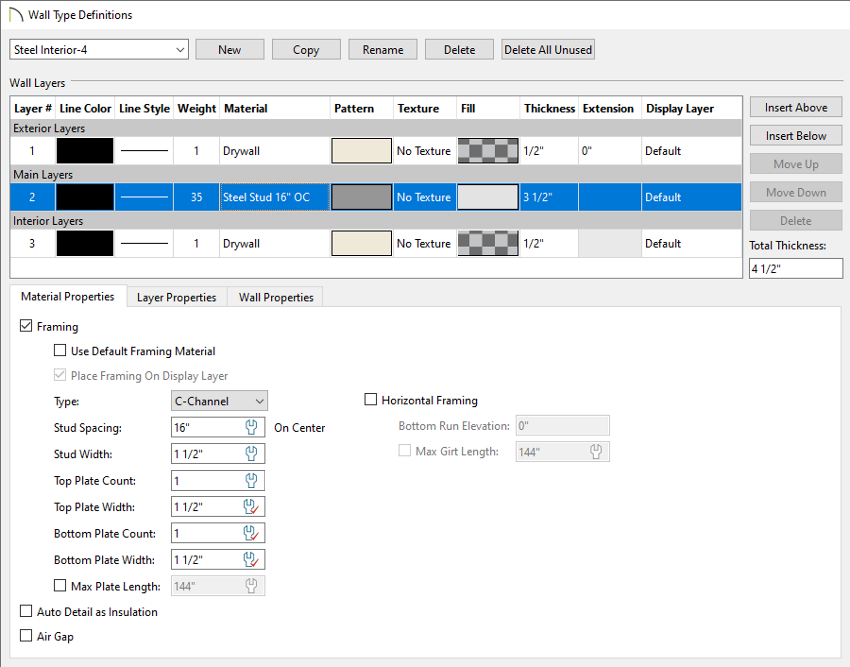Click the layer 3 Drywall material cell

pyautogui.click(x=274, y=243)
